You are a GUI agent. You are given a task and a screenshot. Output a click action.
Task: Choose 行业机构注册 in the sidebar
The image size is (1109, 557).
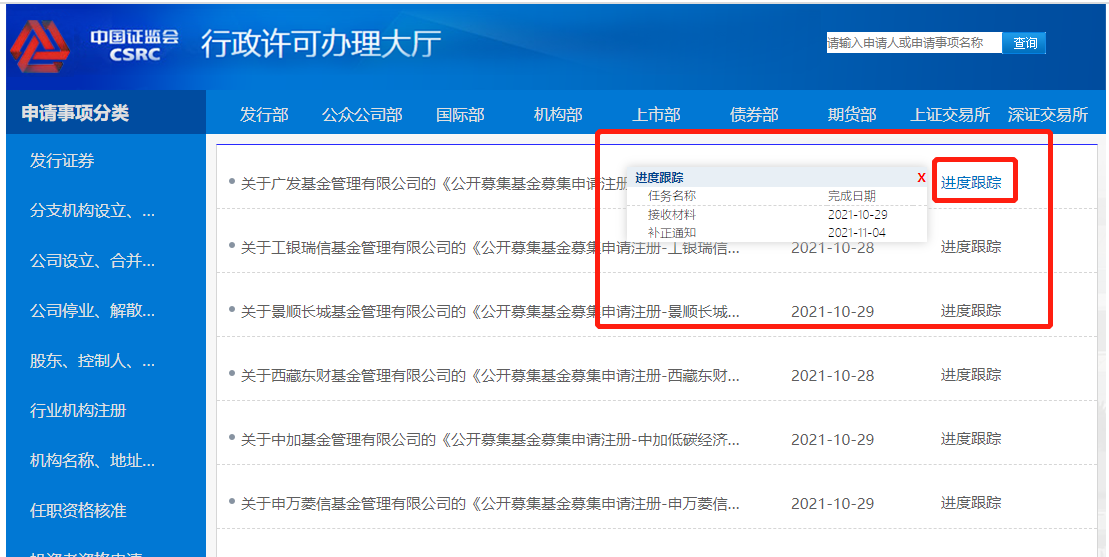point(78,411)
